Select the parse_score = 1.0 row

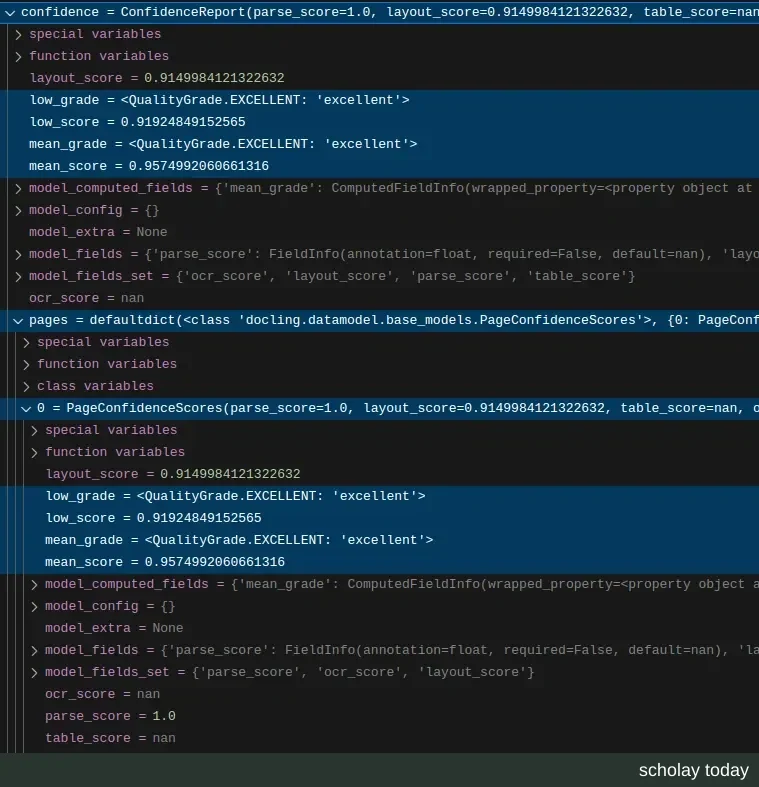tap(380, 716)
